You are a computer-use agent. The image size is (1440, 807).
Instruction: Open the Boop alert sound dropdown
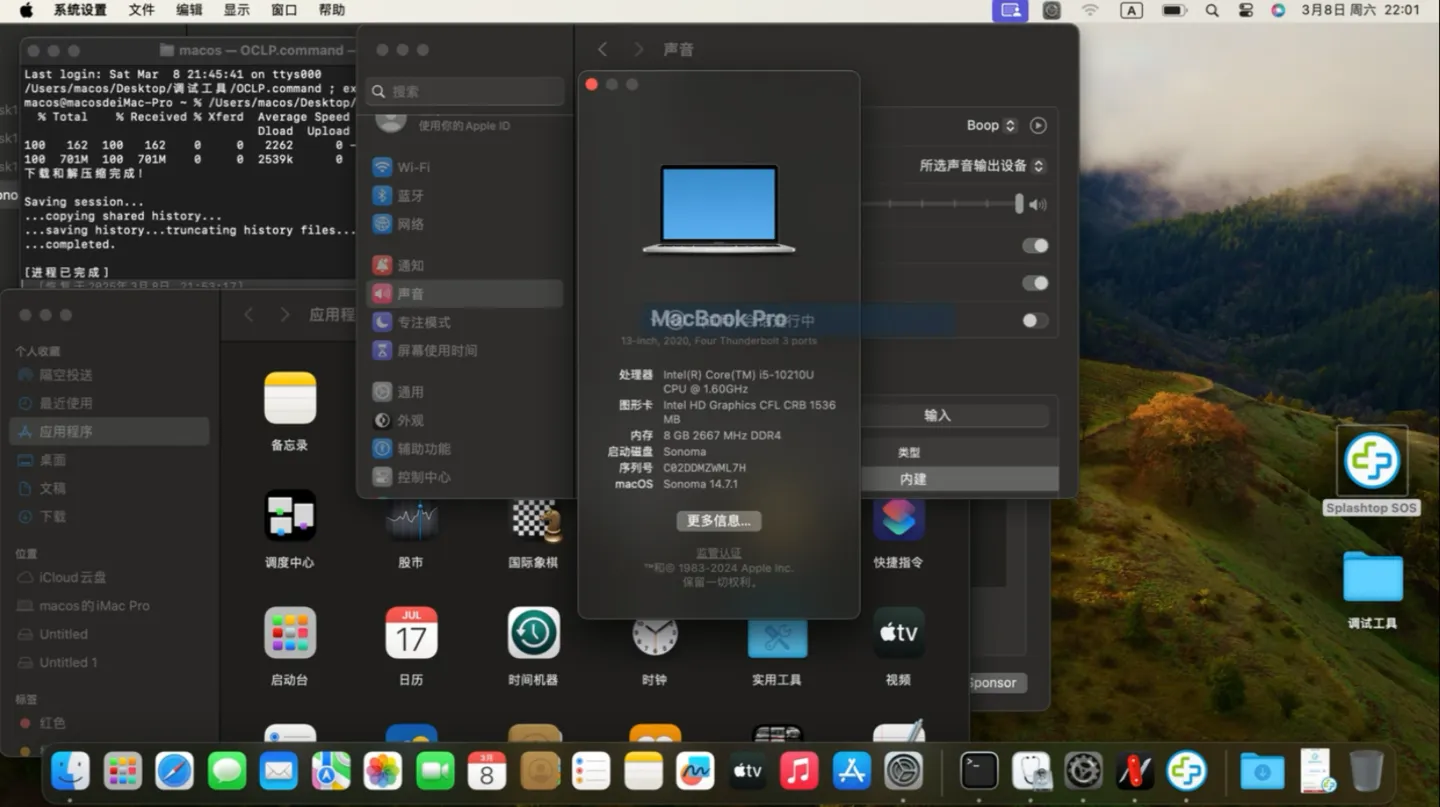pos(1009,125)
